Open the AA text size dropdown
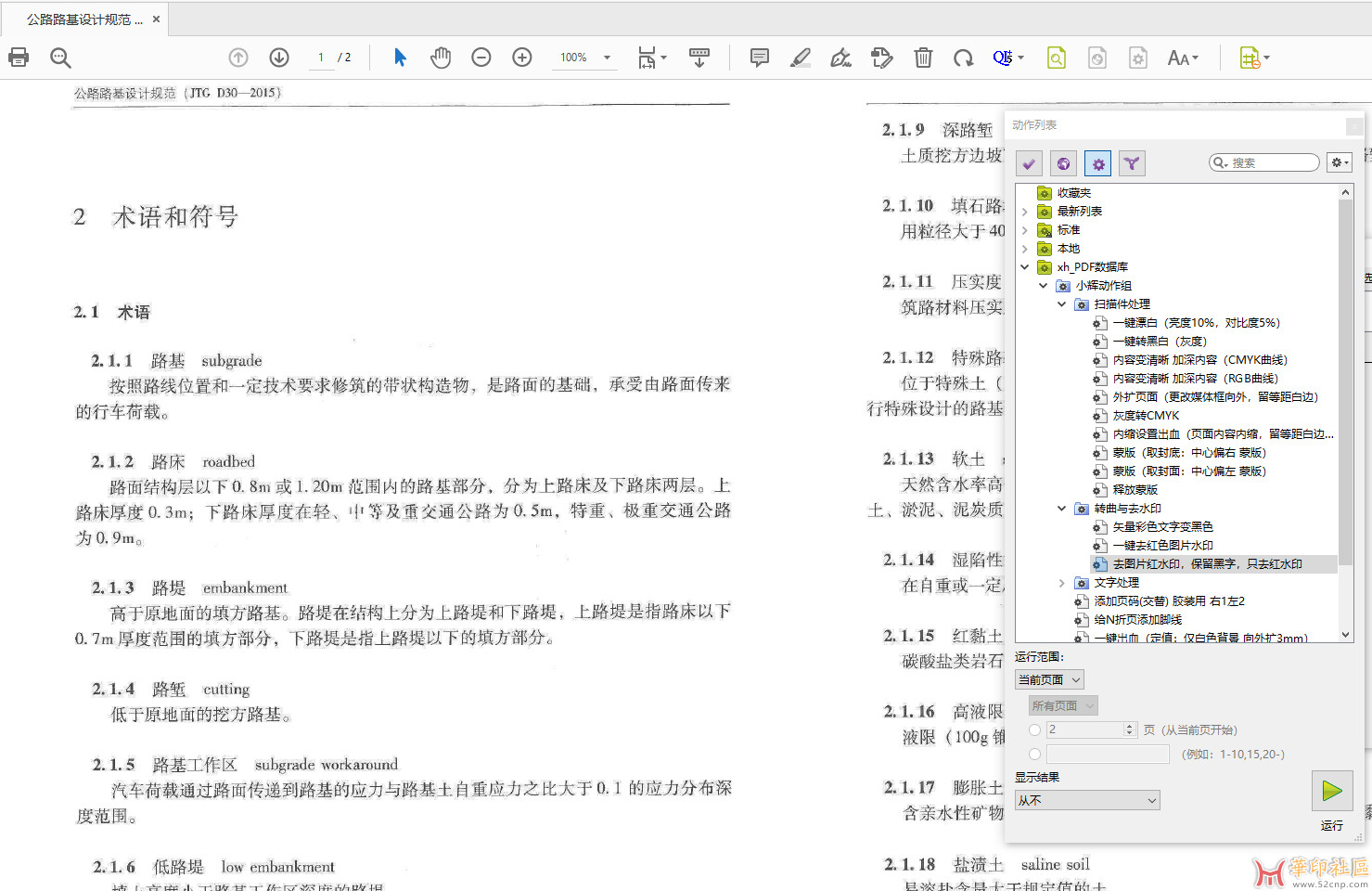1372x891 pixels. click(1183, 58)
